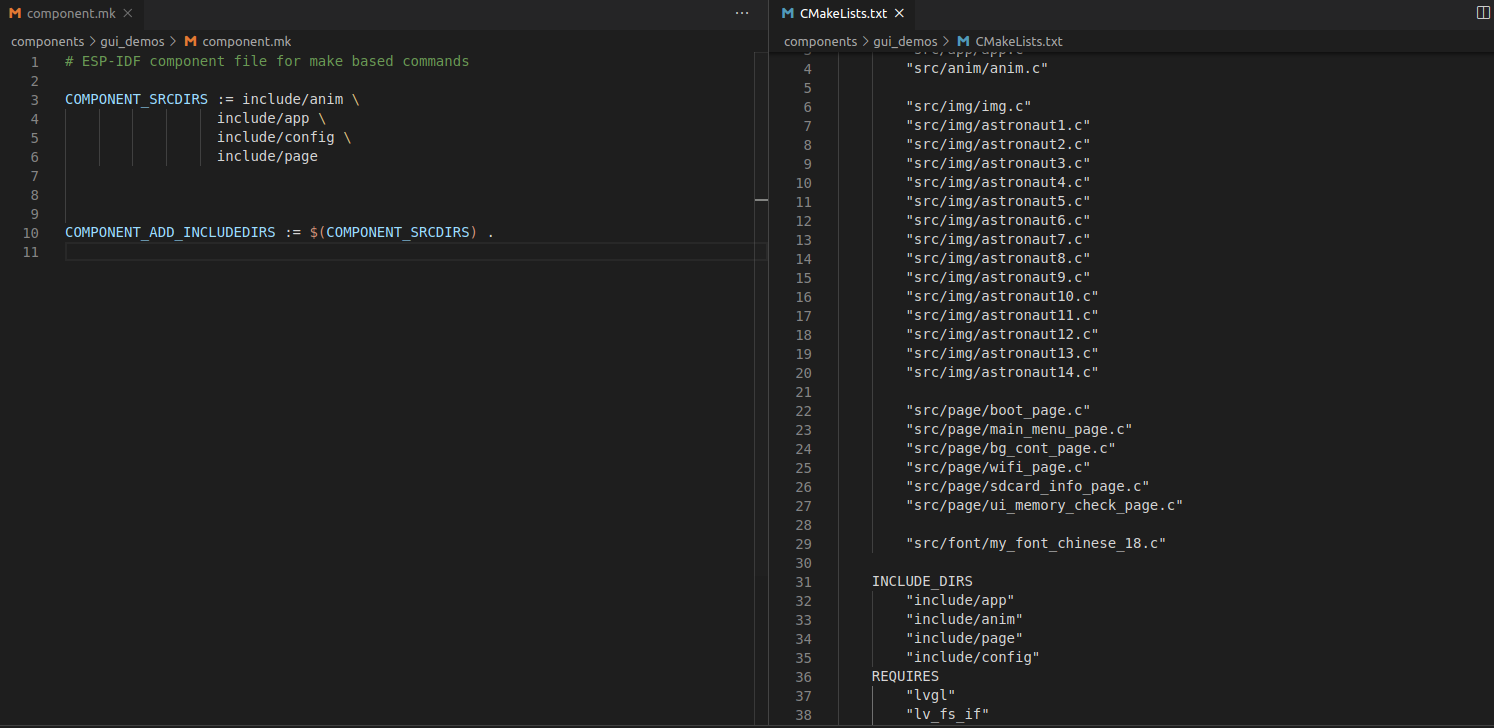The height and width of the screenshot is (728, 1494).
Task: Click "src/img/astronaut10.c" line
Action: coord(1002,297)
